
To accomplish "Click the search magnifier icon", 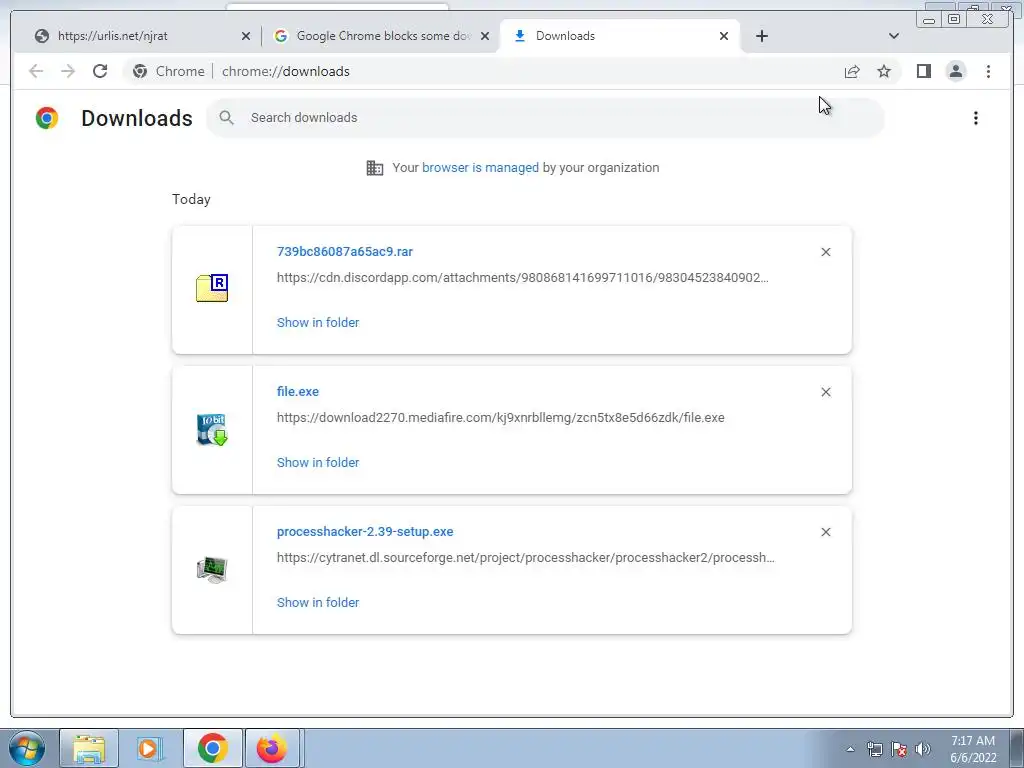I will coord(227,118).
